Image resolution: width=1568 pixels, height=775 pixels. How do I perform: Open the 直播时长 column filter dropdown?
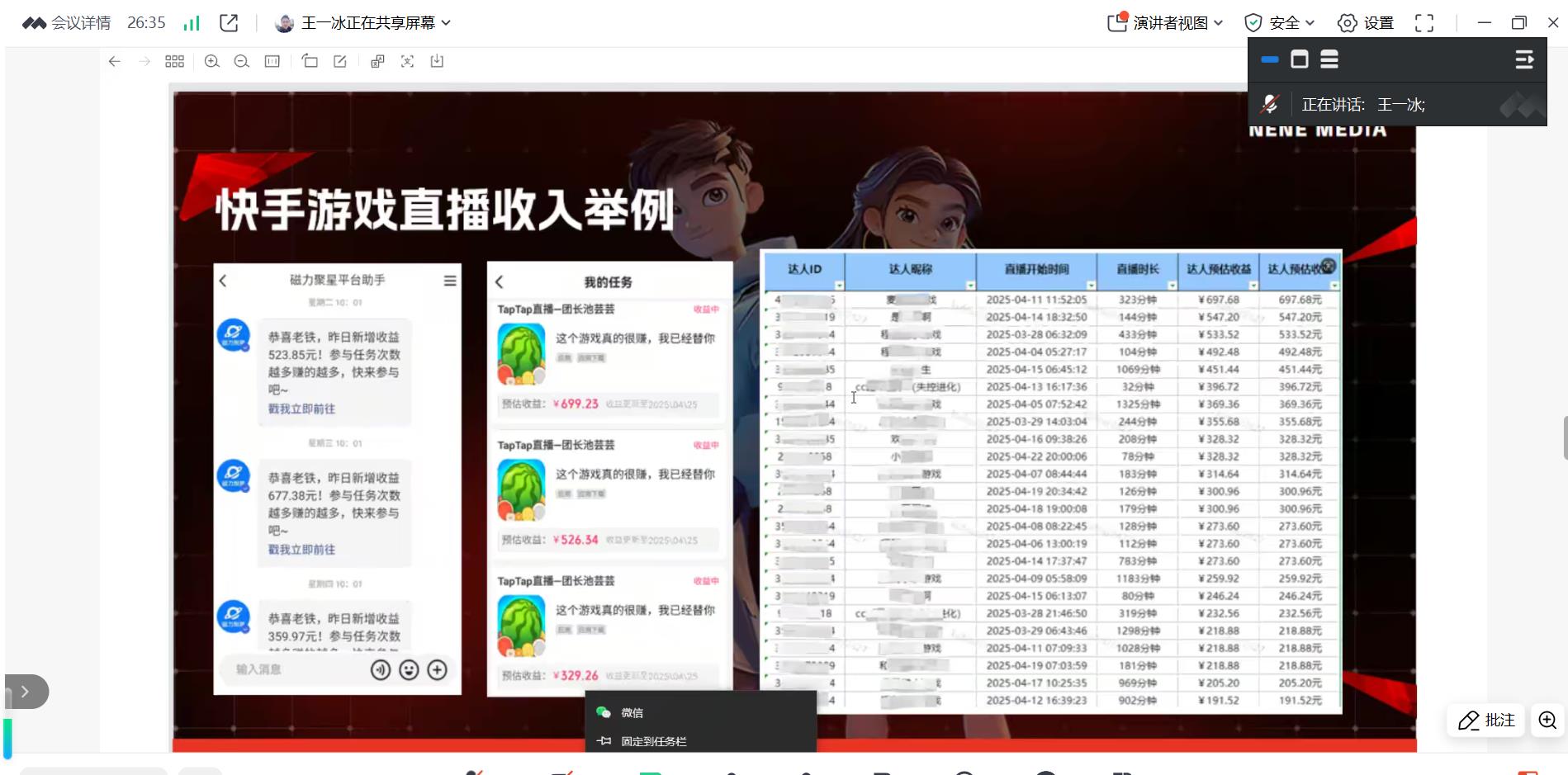coord(1172,286)
